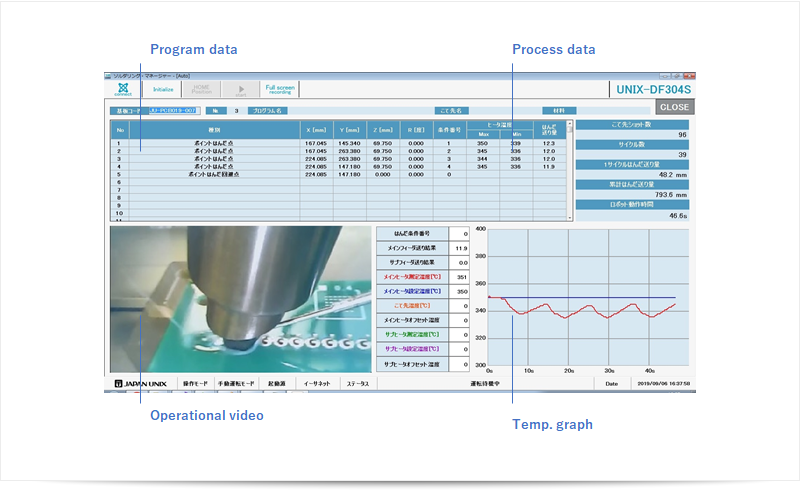The width and height of the screenshot is (800, 490).
Task: Click ステータス in the status bar
Action: coord(357,383)
